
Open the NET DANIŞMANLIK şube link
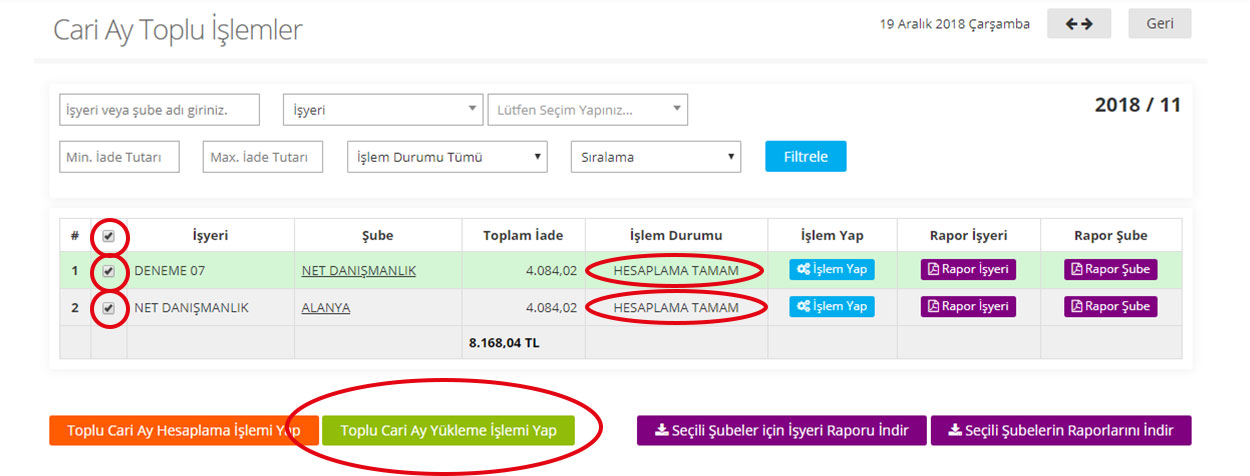pos(359,271)
